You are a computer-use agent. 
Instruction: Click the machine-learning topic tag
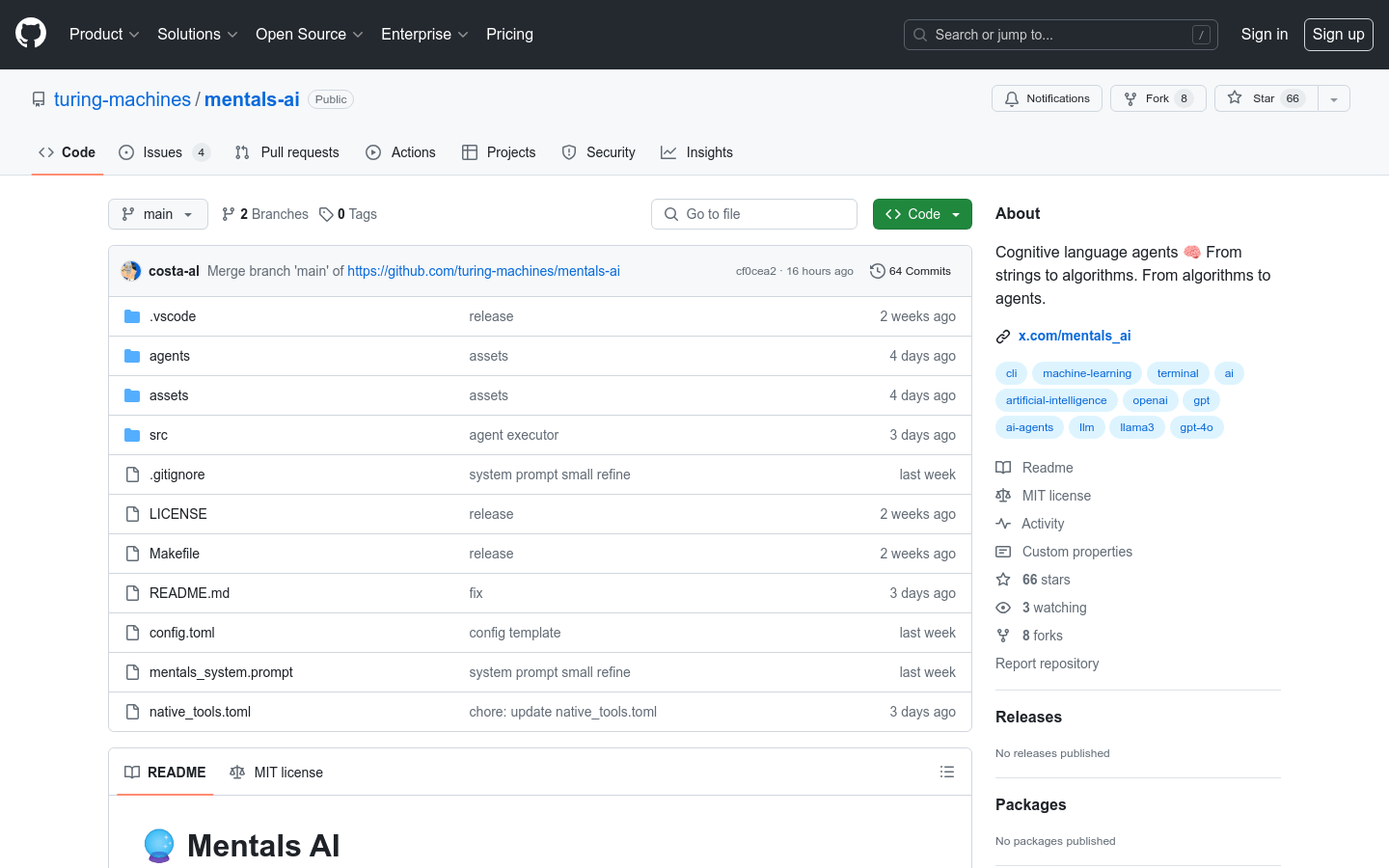pos(1087,373)
